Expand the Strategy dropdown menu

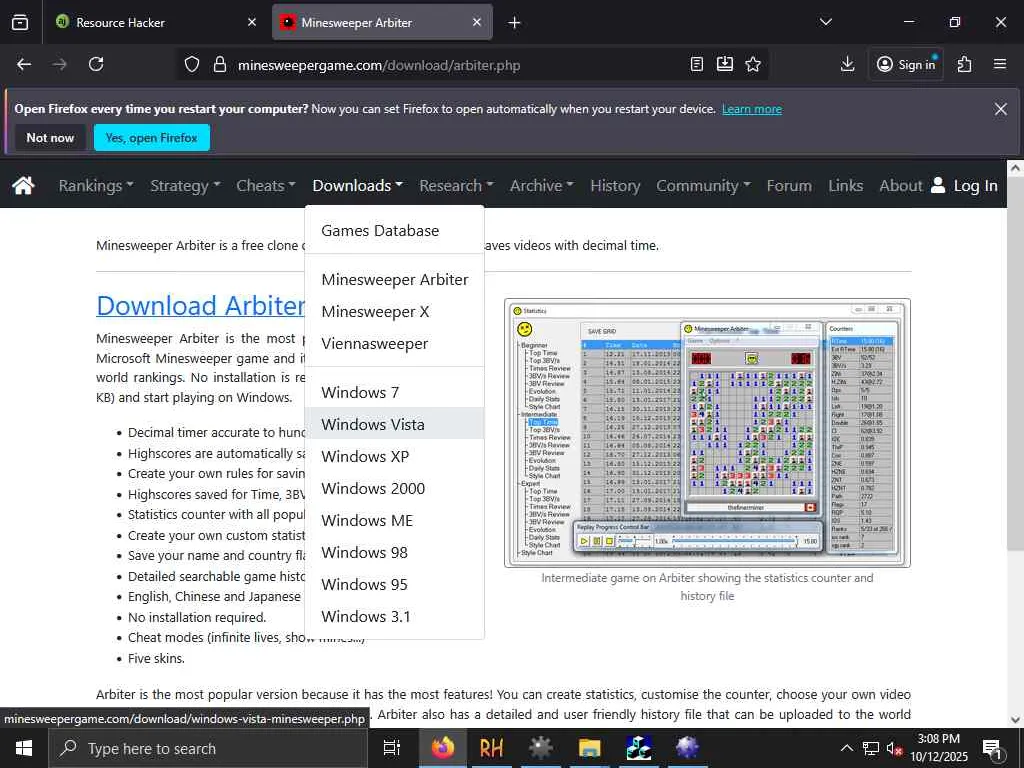[185, 185]
